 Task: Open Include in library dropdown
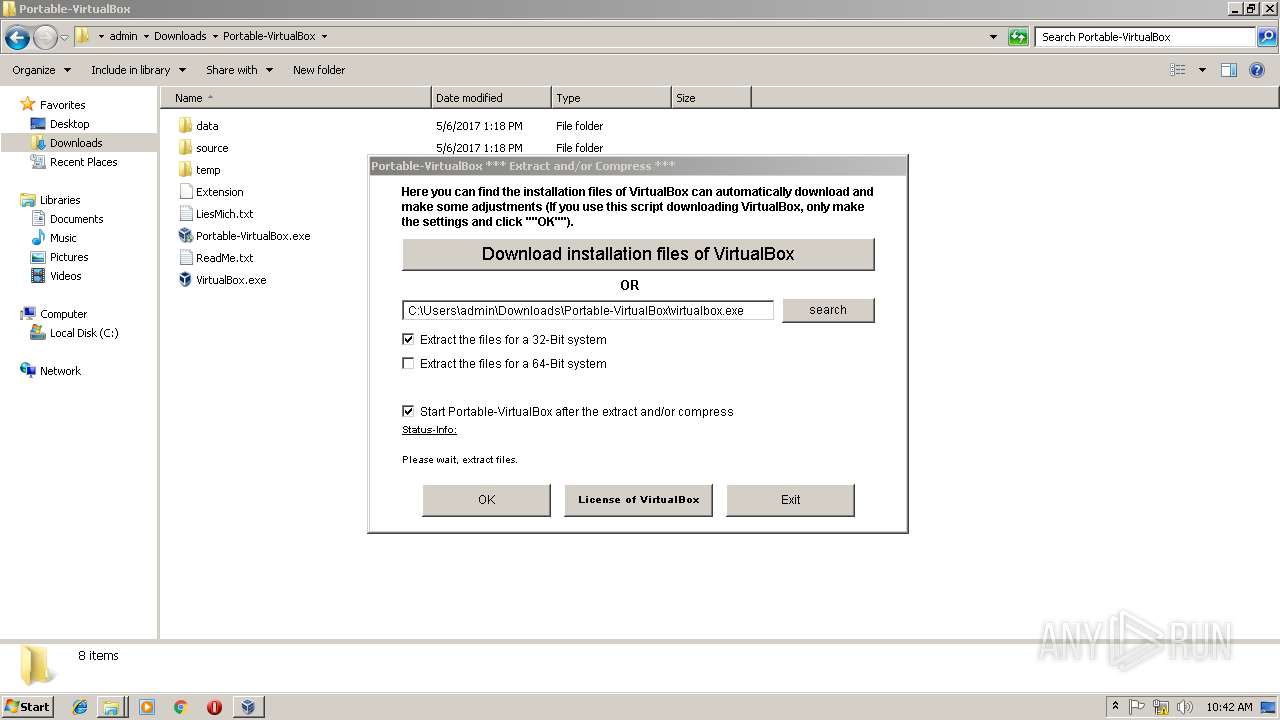point(138,70)
